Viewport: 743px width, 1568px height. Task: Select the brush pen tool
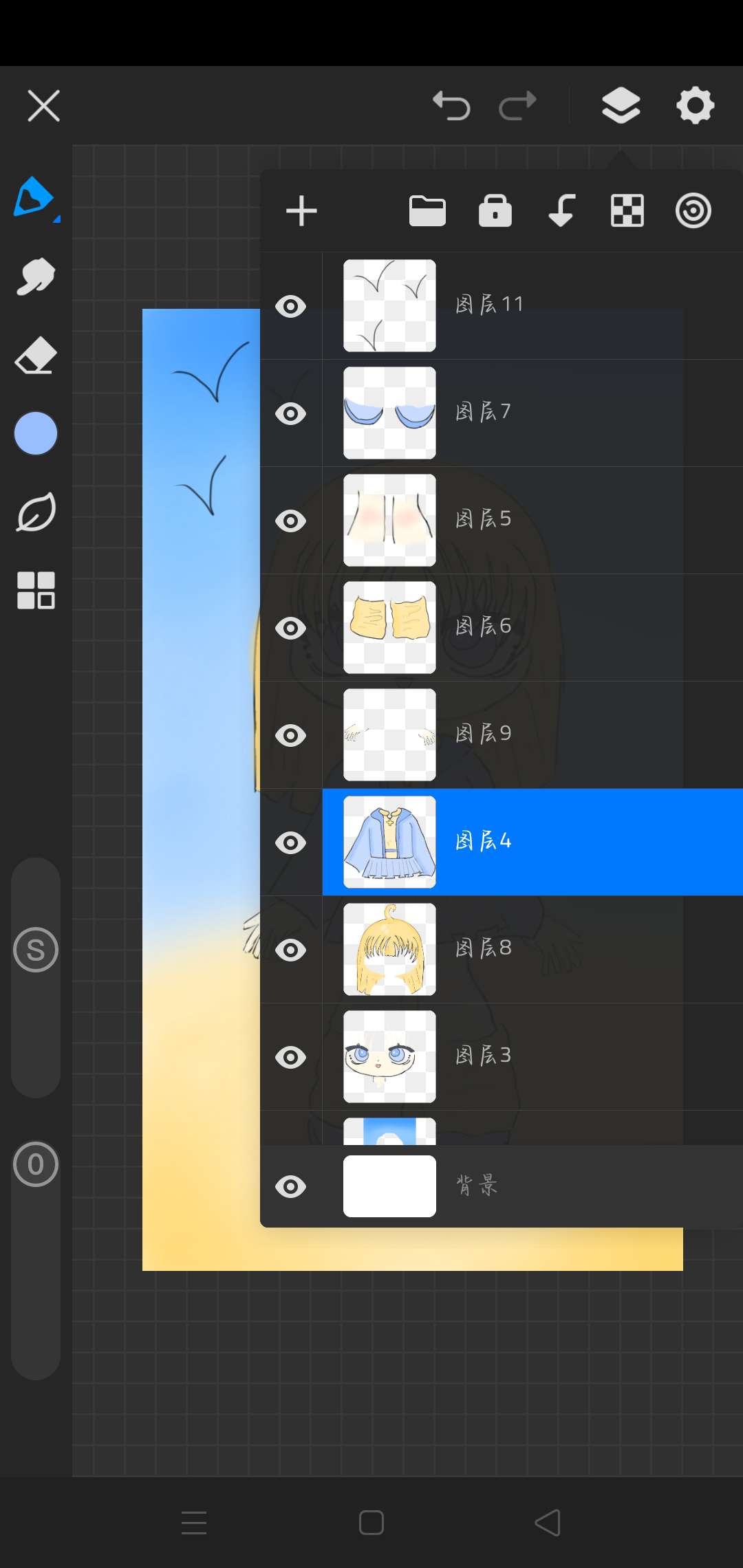pos(34,197)
